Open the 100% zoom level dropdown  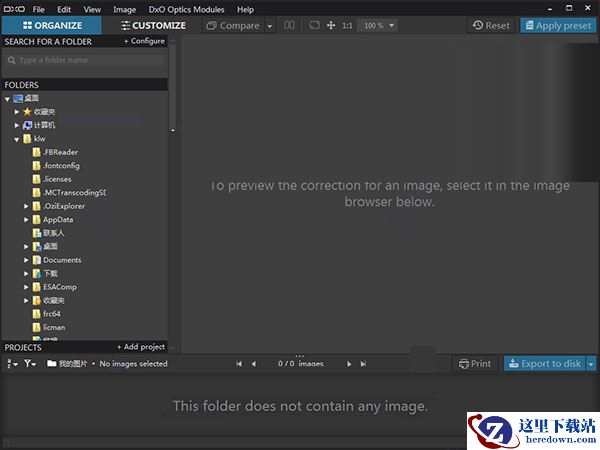[x=378, y=25]
